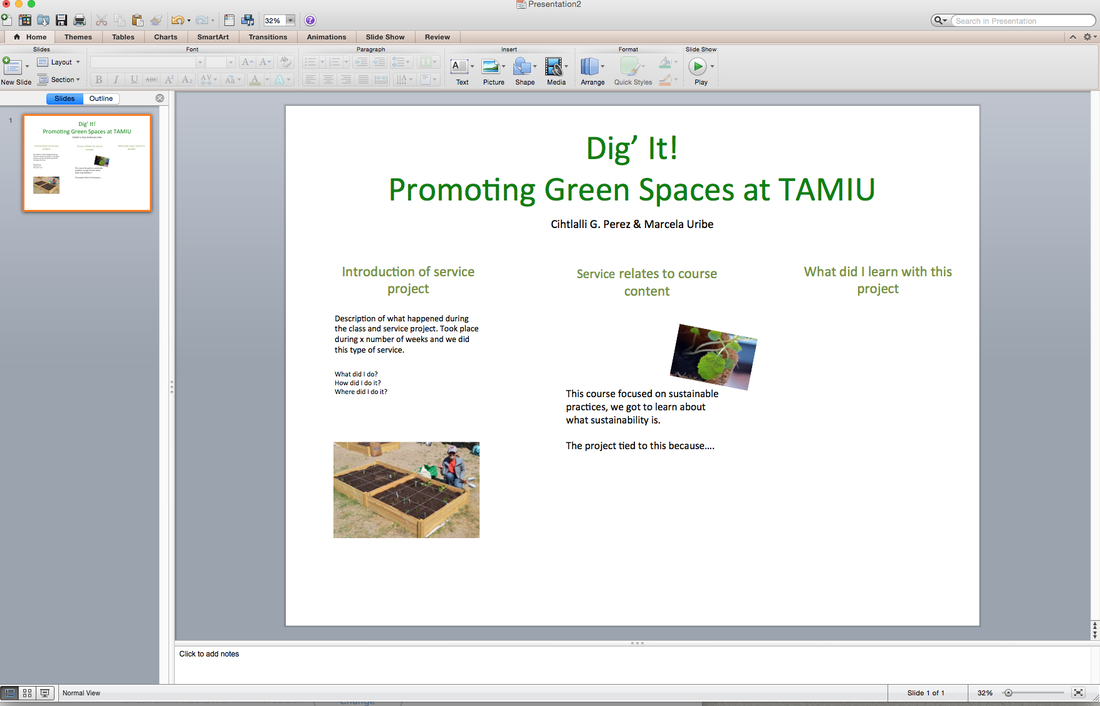
Task: Expand the Layout dropdown
Action: (60, 62)
